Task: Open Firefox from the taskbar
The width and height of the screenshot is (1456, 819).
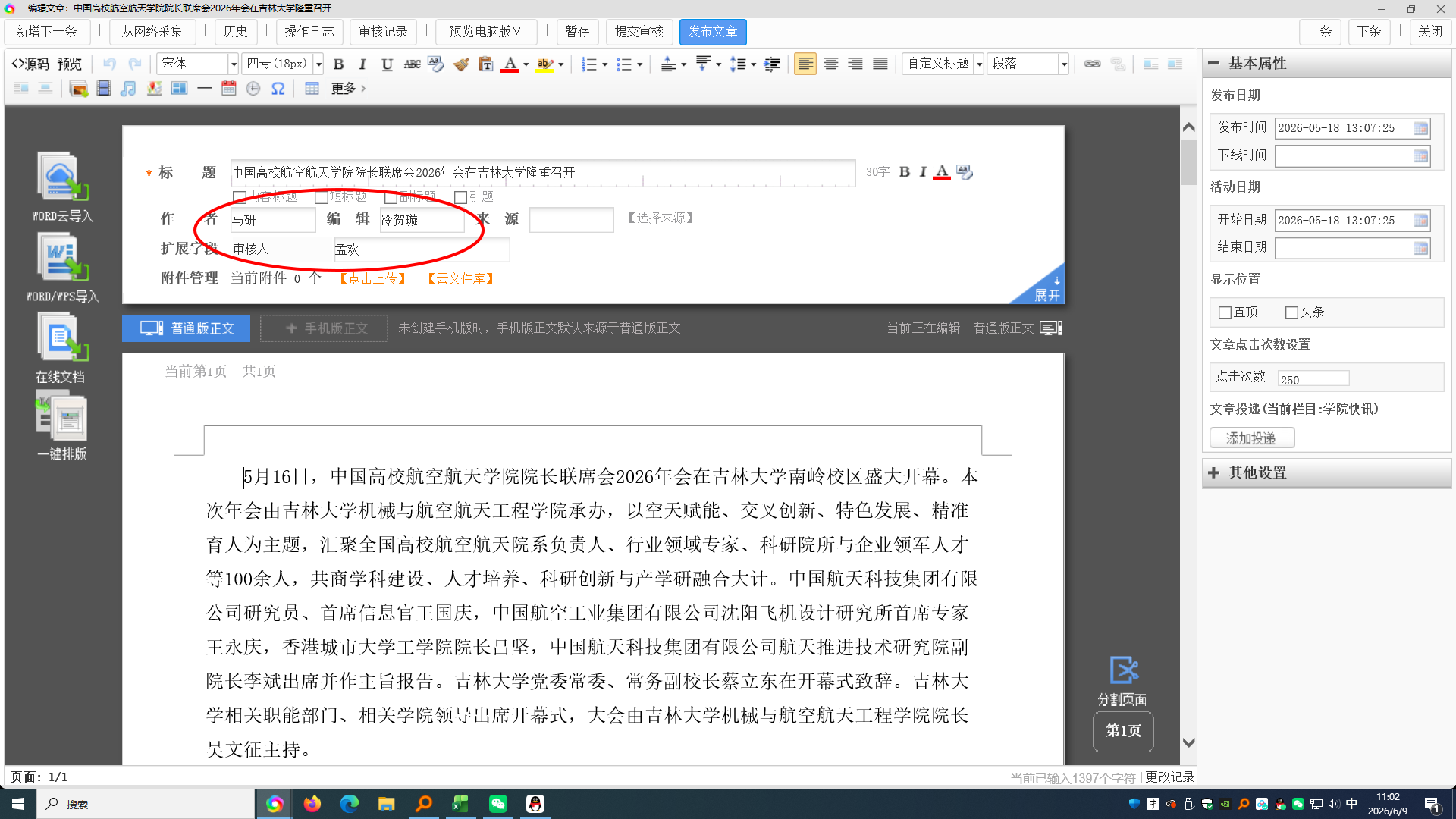Action: pyautogui.click(x=312, y=804)
